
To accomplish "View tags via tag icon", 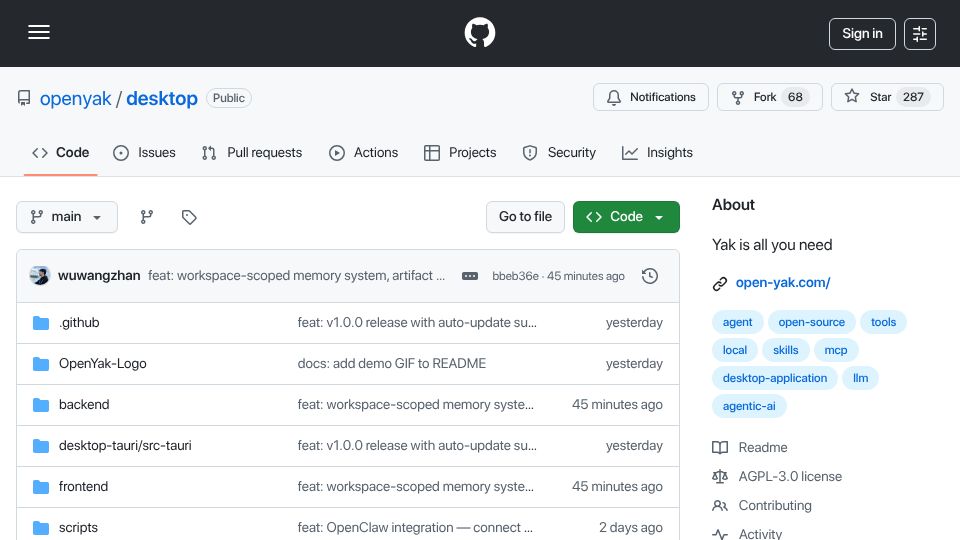I will click(x=189, y=217).
